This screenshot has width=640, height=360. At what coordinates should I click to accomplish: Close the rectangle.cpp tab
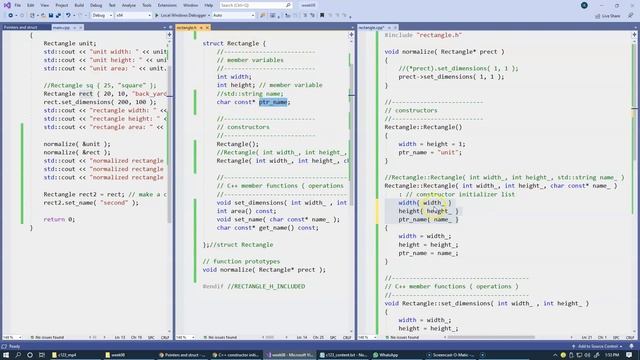click(395, 27)
